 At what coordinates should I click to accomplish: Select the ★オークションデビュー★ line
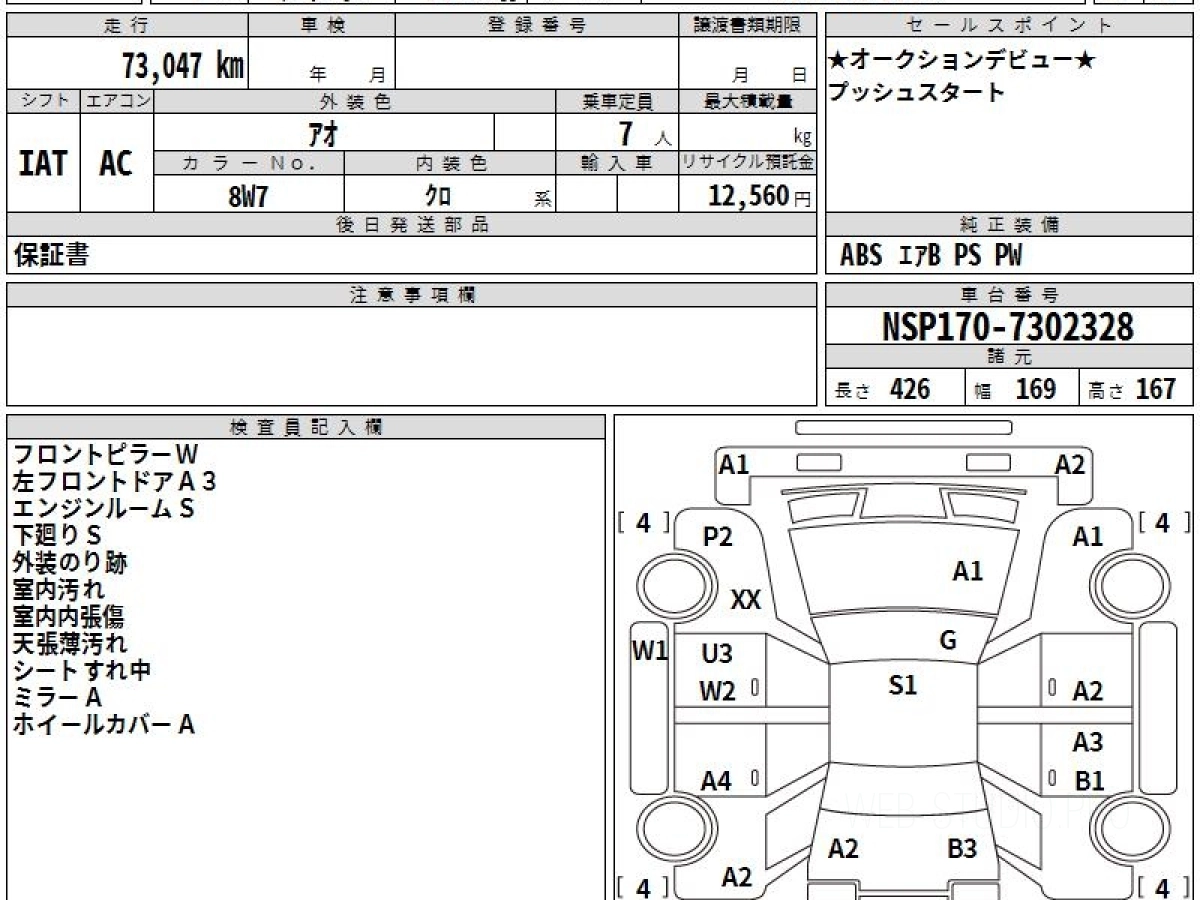pyautogui.click(x=961, y=61)
